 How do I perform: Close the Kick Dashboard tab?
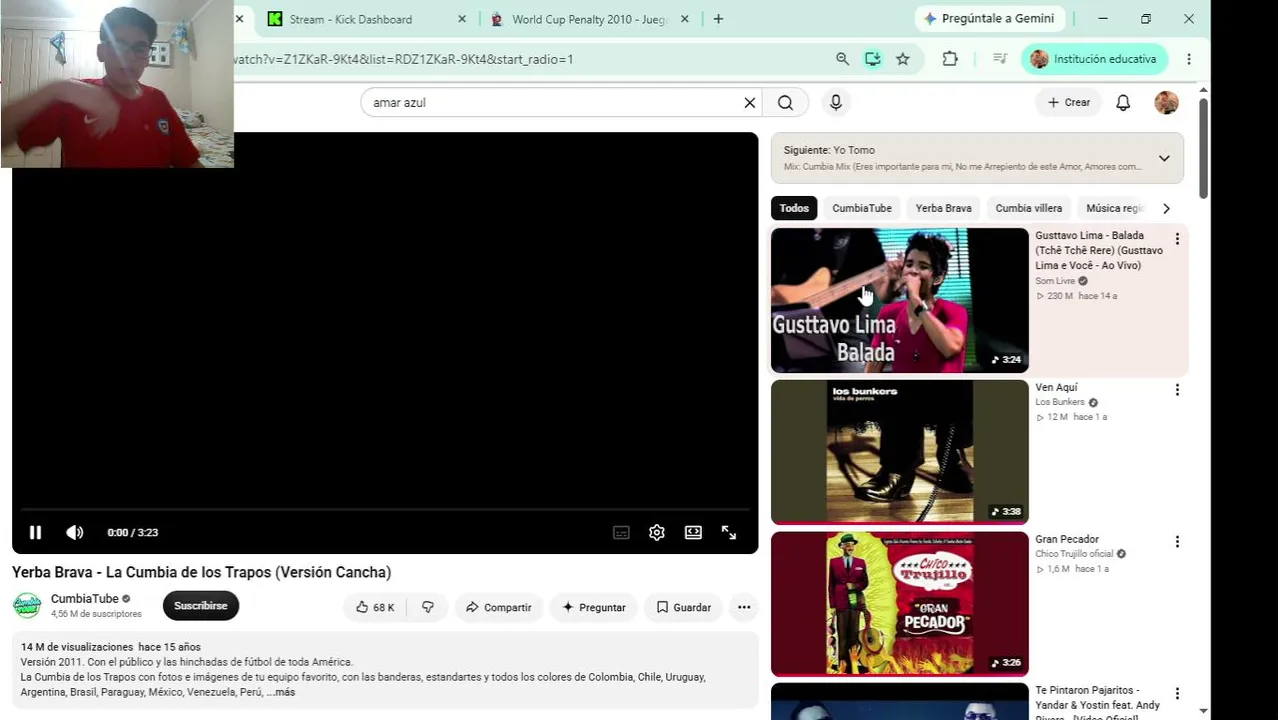[462, 19]
